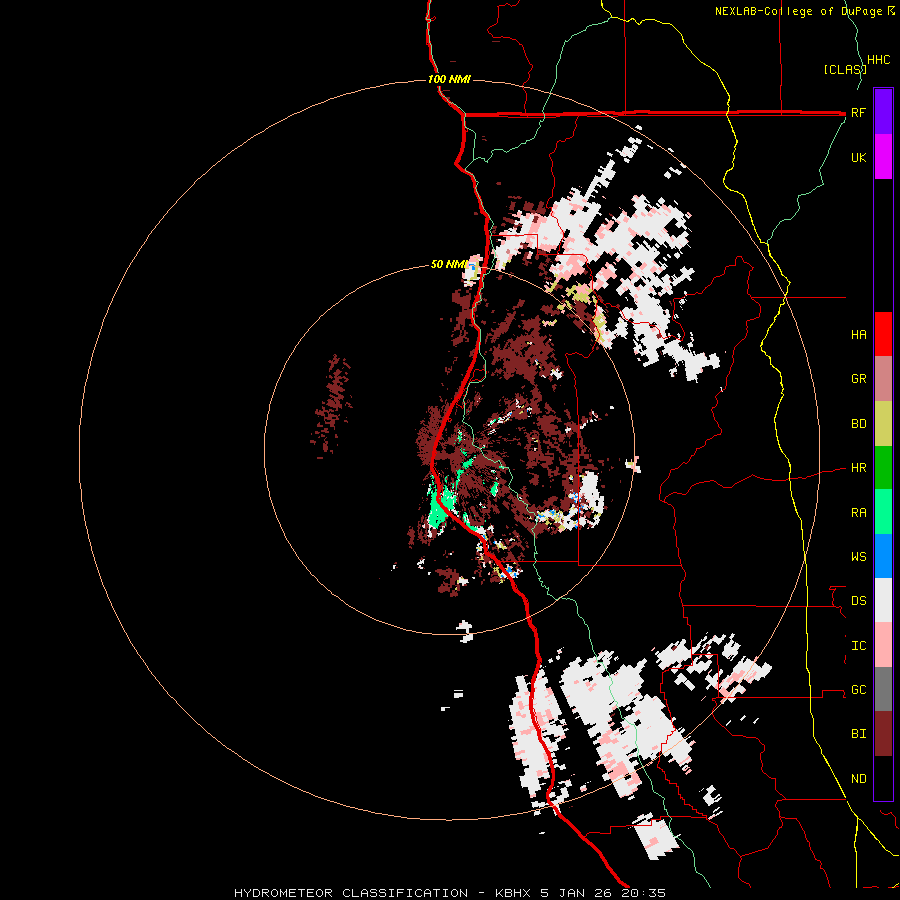This screenshot has height=900, width=900.
Task: Click the GR legend label
Action: (858, 379)
